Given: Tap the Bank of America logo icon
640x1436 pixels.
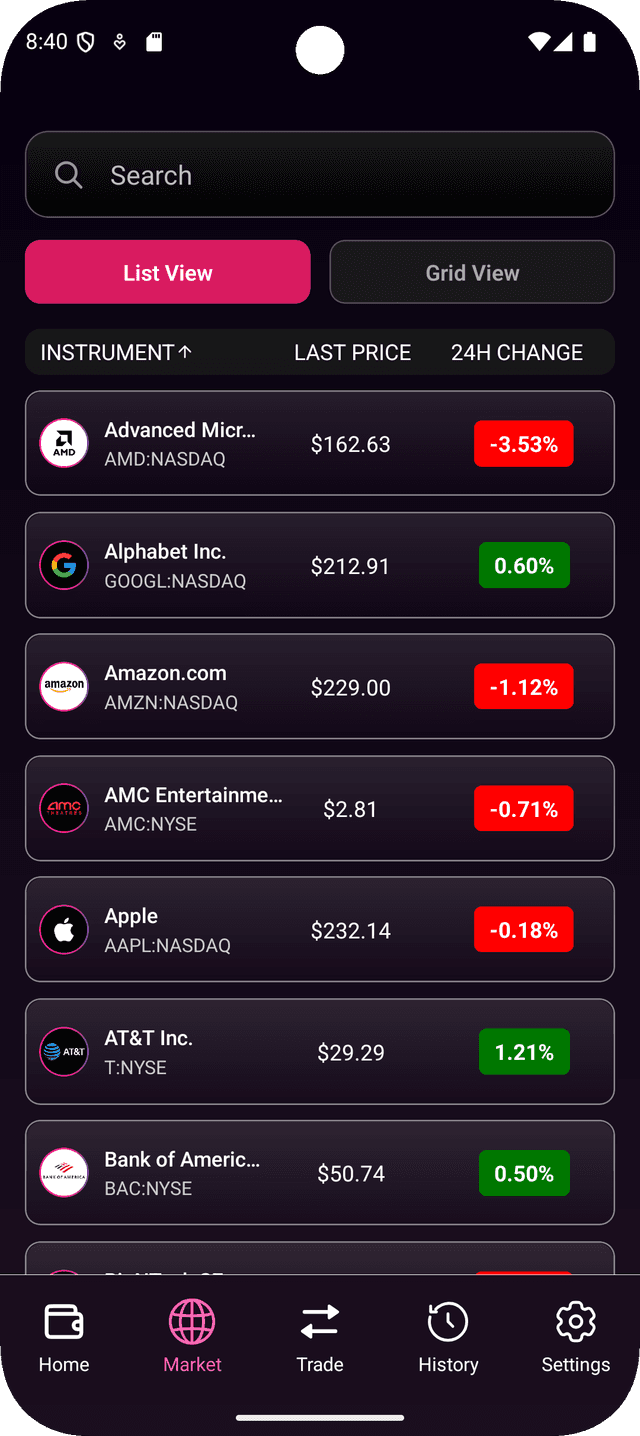Looking at the screenshot, I should click(x=64, y=1173).
